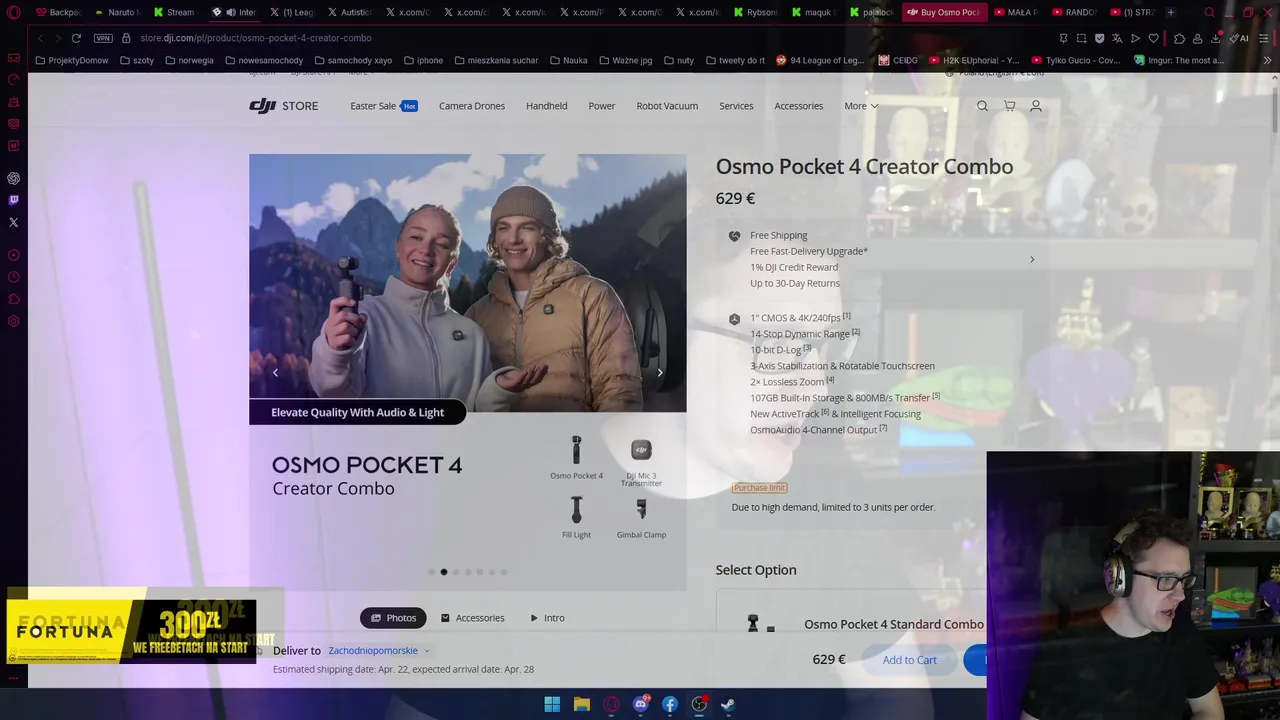Click the Free Shipping text

tap(779, 235)
